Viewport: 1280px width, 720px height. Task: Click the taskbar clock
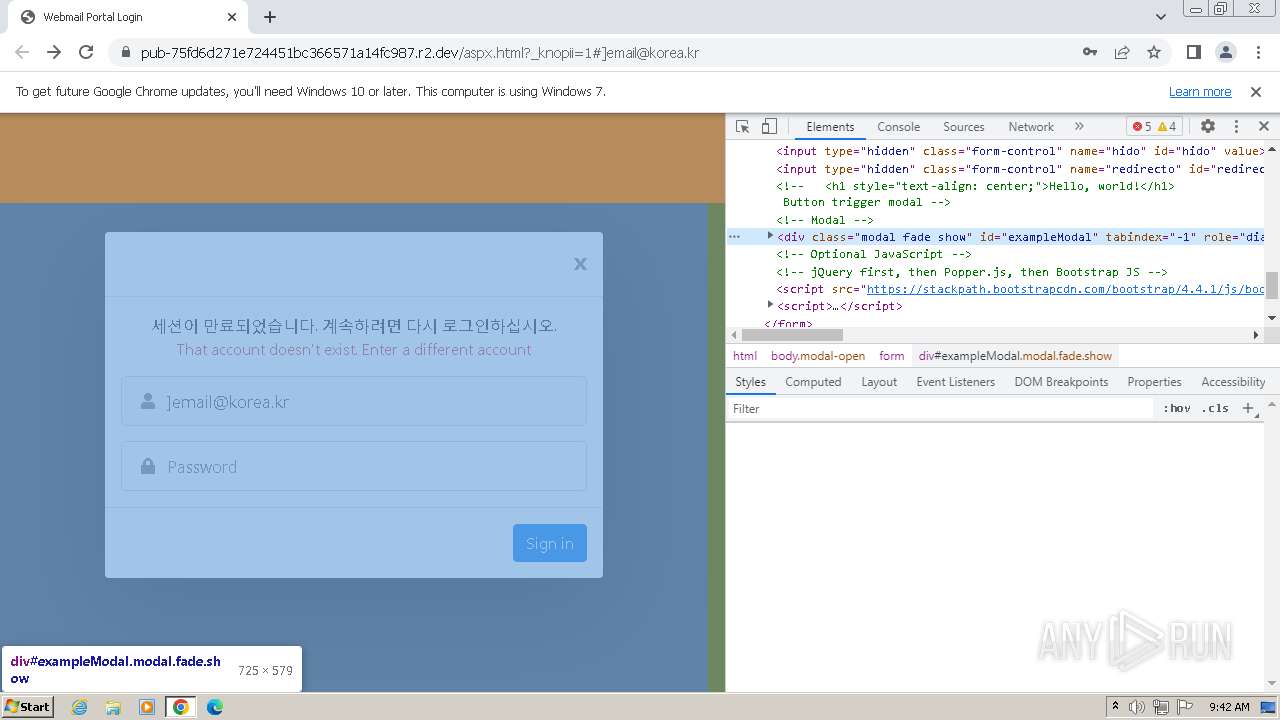click(x=1229, y=707)
